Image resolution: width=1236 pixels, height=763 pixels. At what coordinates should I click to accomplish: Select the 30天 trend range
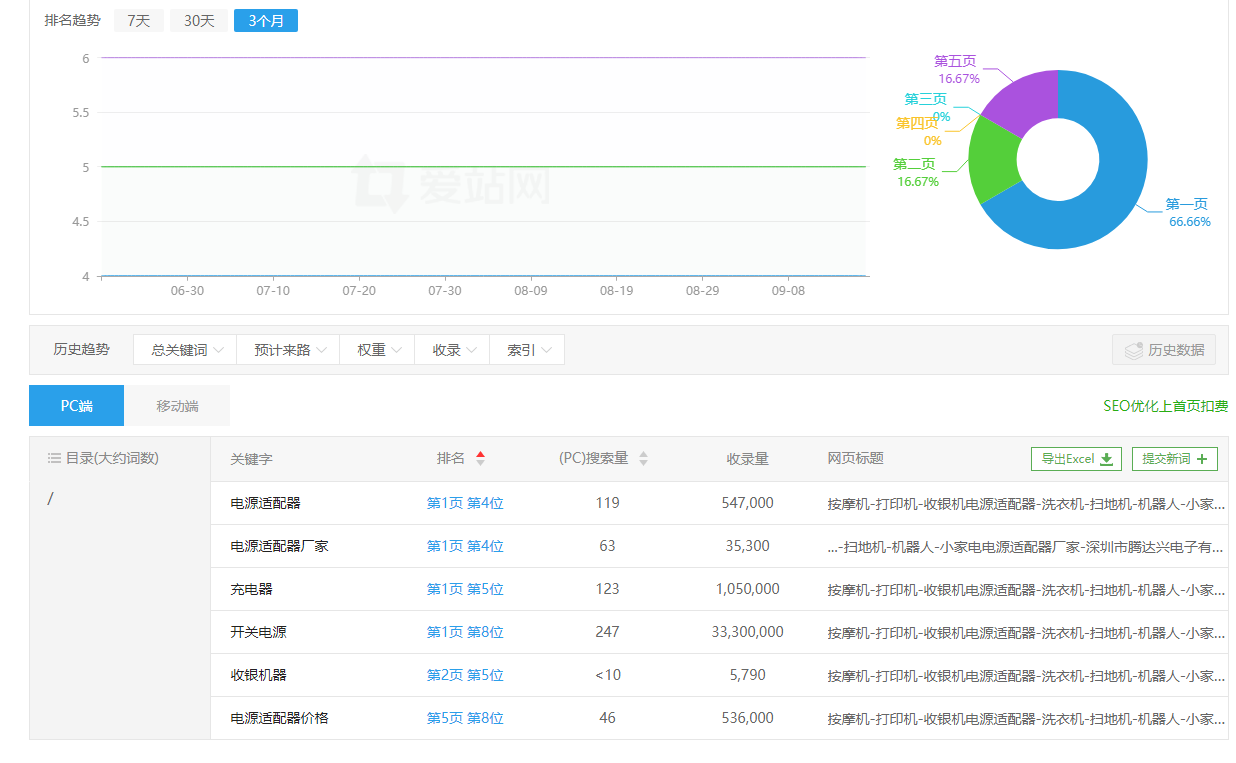pyautogui.click(x=199, y=20)
